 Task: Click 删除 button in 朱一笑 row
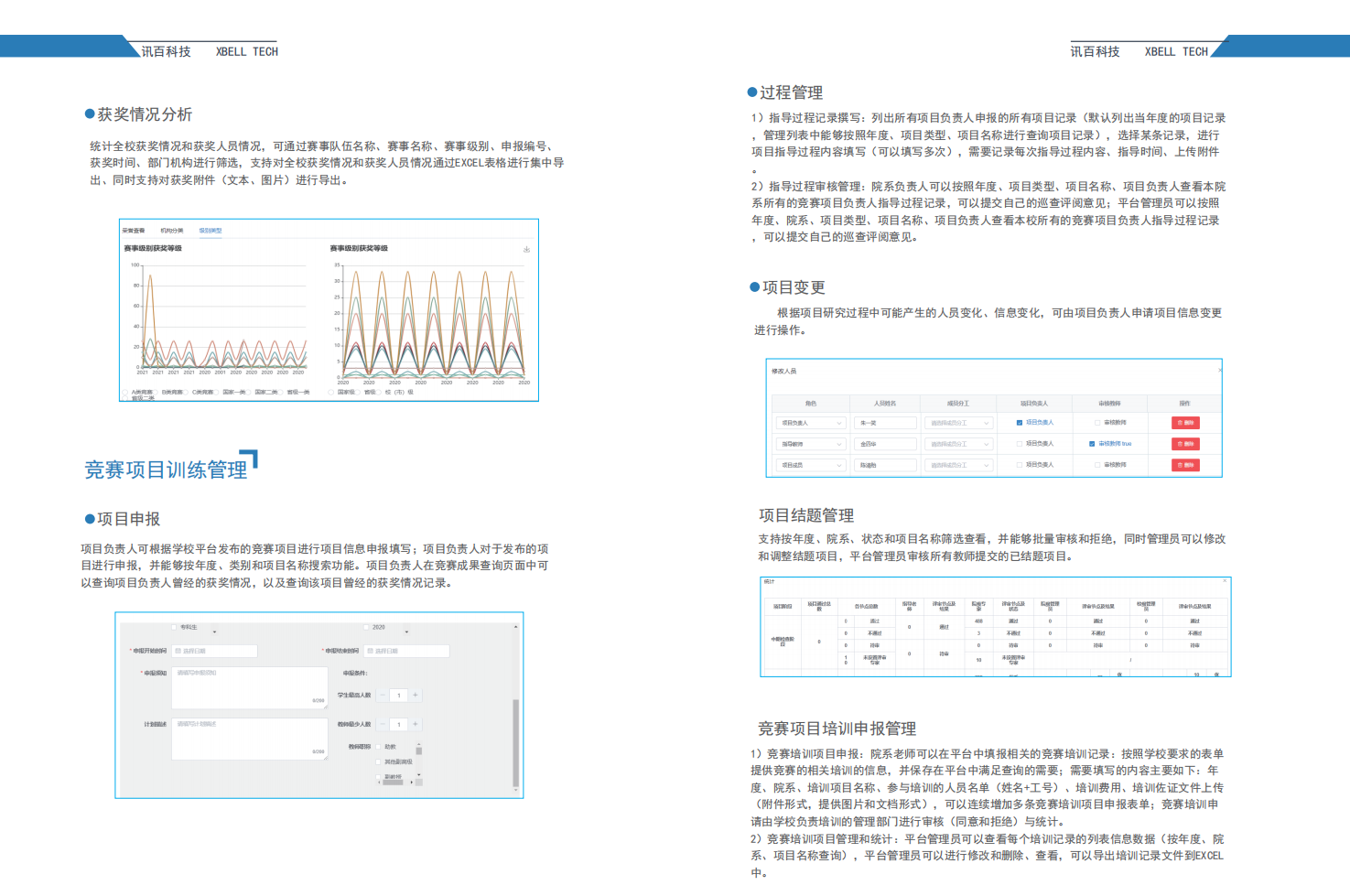pyautogui.click(x=1185, y=423)
